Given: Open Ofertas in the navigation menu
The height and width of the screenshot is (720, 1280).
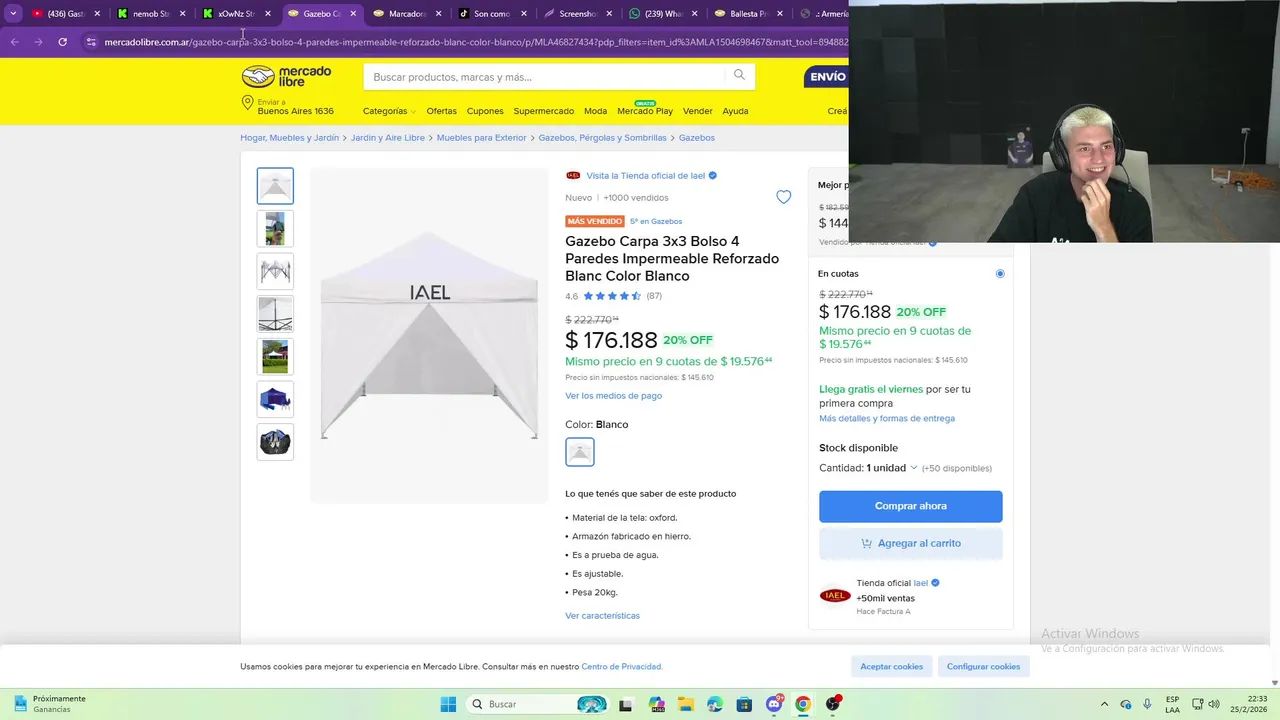Looking at the screenshot, I should click(x=441, y=111).
